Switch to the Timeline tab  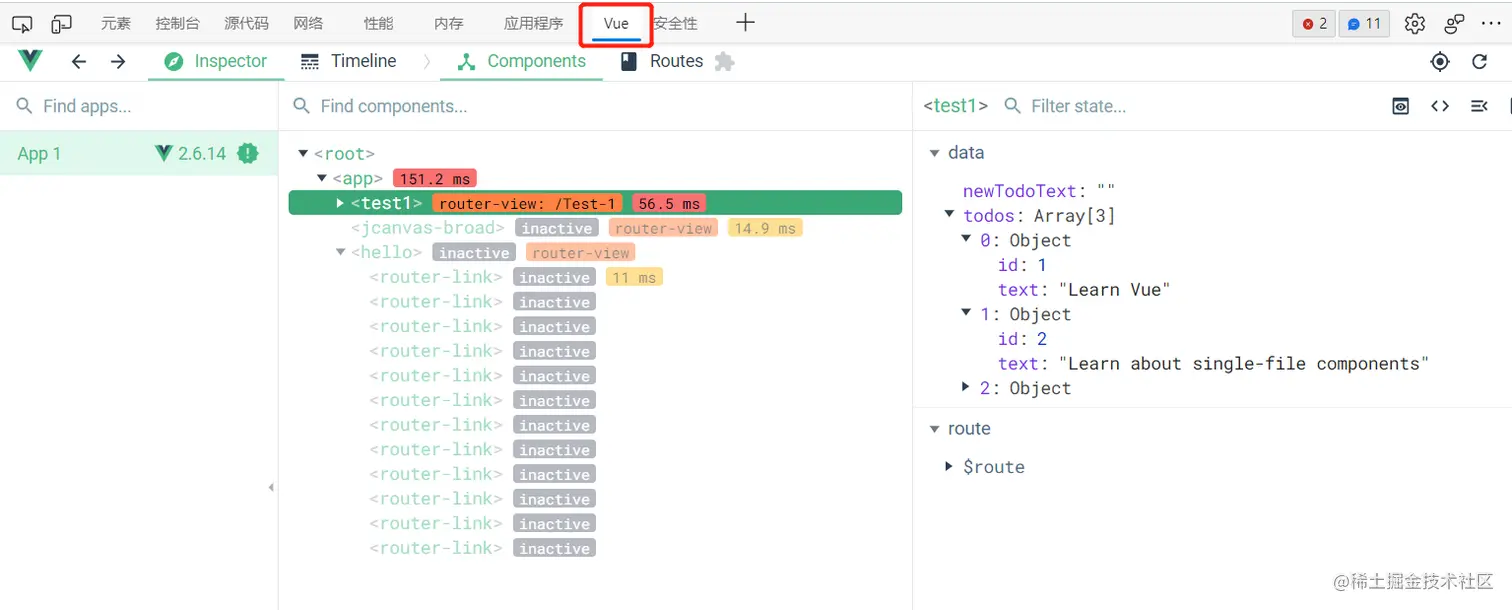pos(348,62)
